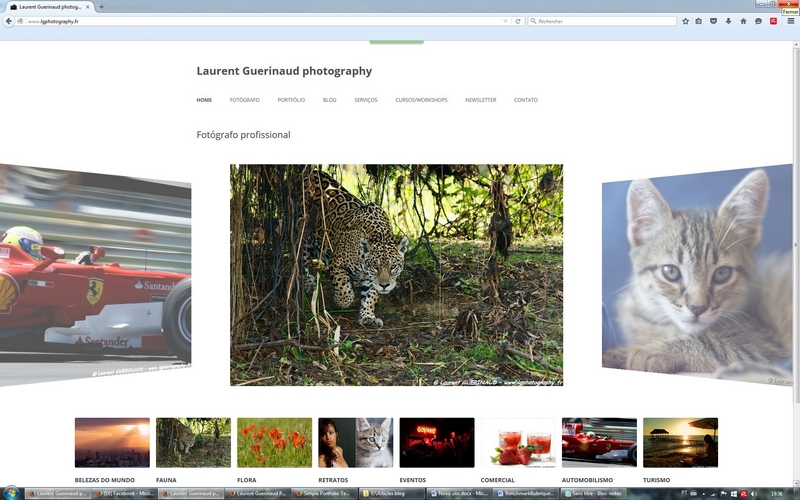Click the page vertical scrollbar

[x=796, y=263]
